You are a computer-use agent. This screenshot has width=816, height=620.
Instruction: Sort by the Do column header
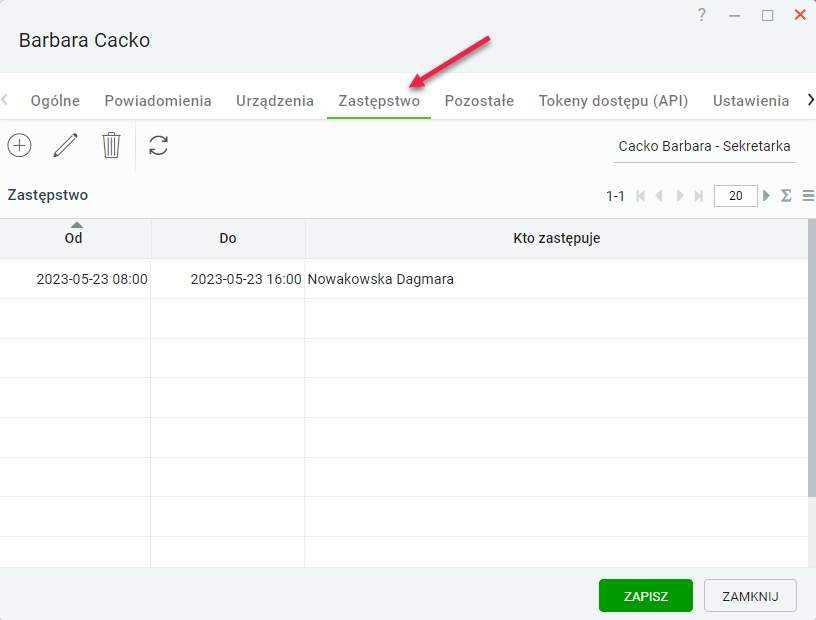pos(228,238)
